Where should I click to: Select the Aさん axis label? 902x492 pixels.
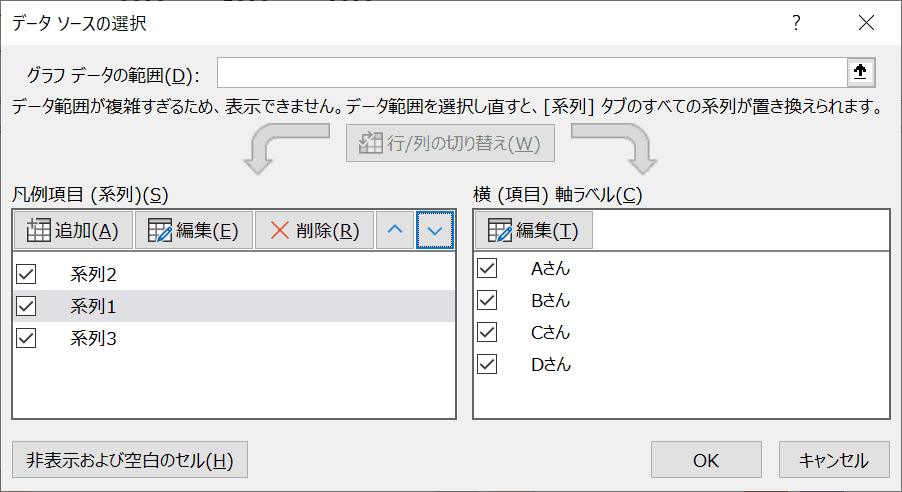(x=551, y=269)
